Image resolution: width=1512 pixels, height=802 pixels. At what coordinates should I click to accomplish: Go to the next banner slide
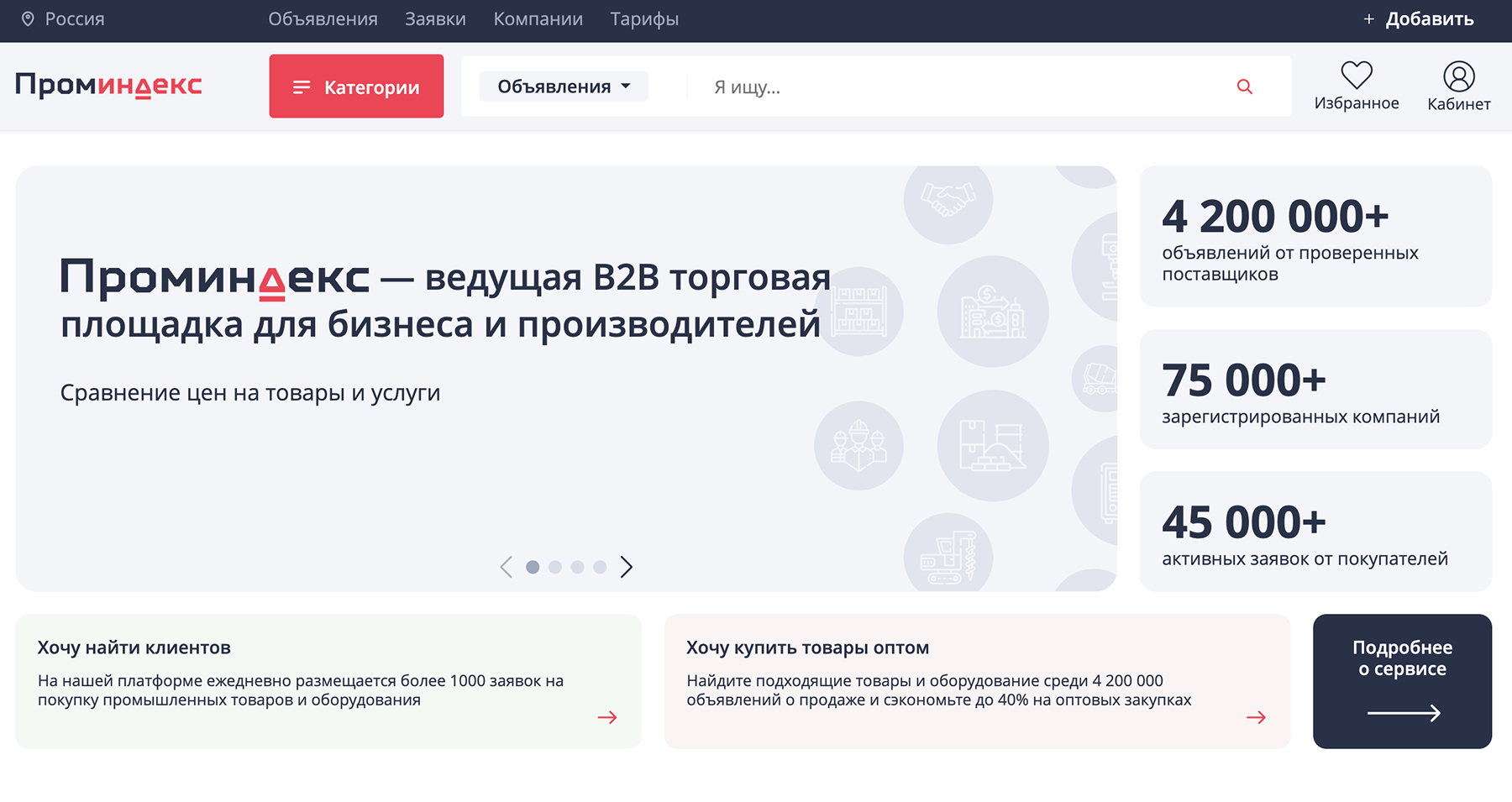pyautogui.click(x=626, y=567)
